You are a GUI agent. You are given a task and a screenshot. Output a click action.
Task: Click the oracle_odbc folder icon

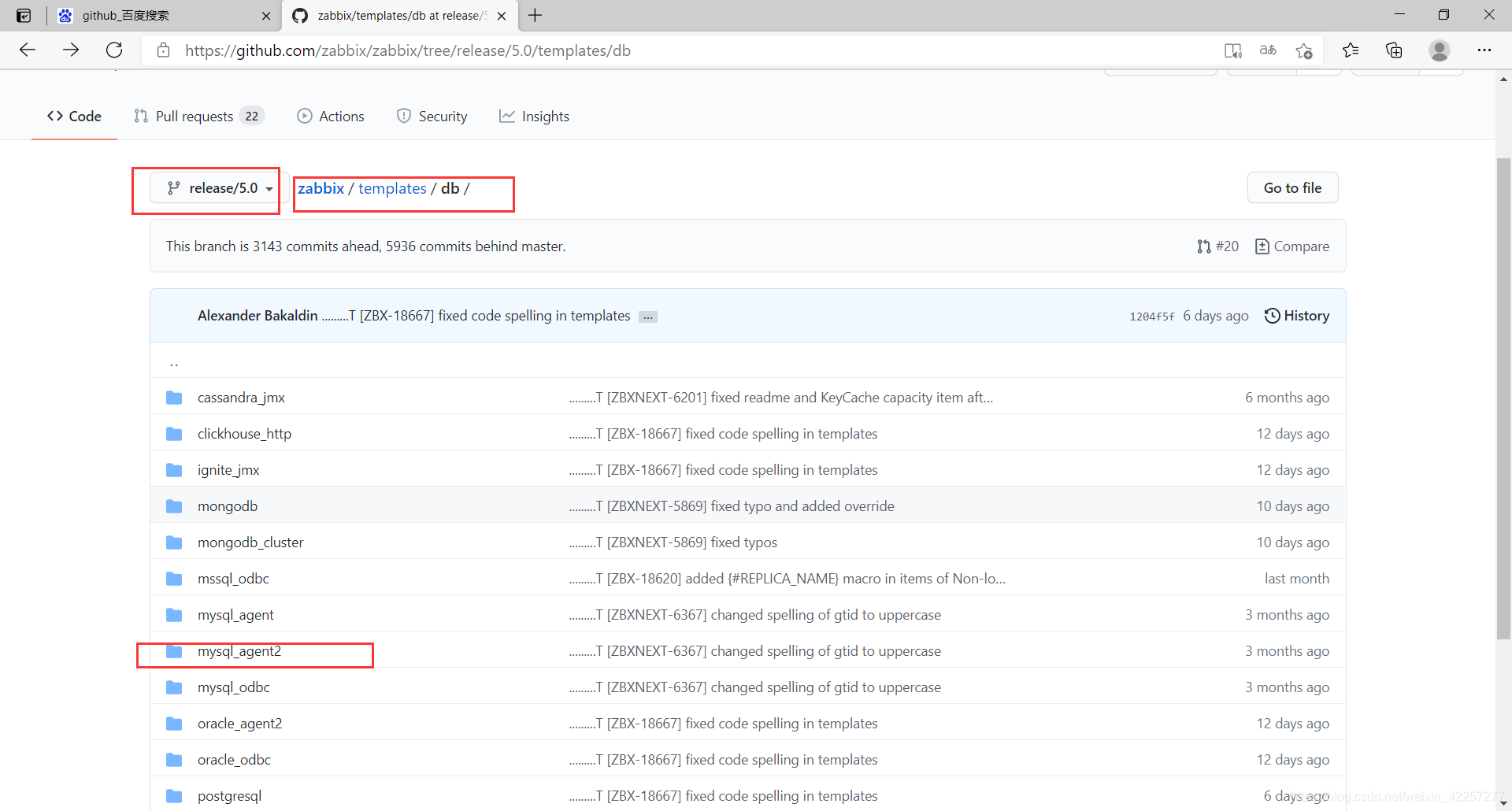click(174, 760)
